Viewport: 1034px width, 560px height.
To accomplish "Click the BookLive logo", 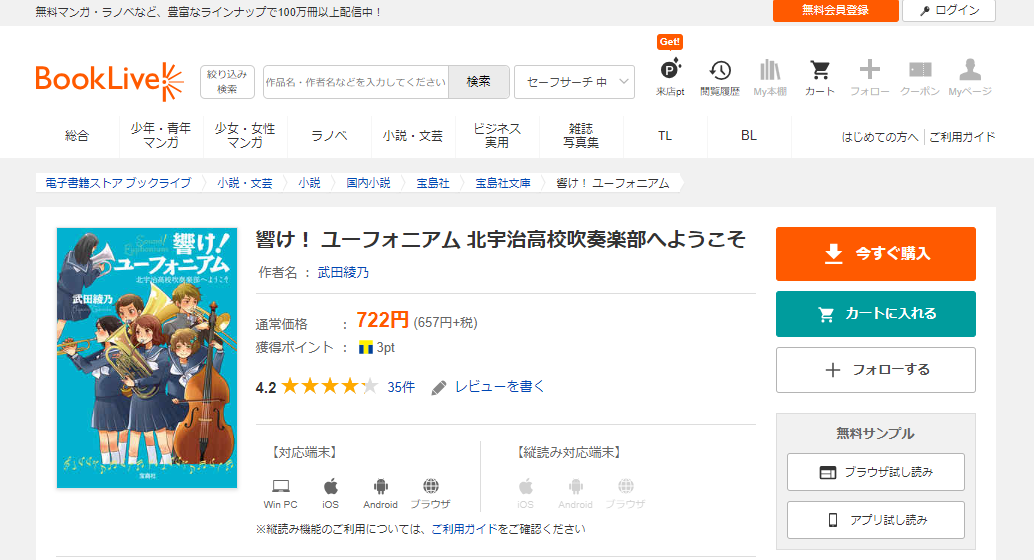I will point(109,81).
